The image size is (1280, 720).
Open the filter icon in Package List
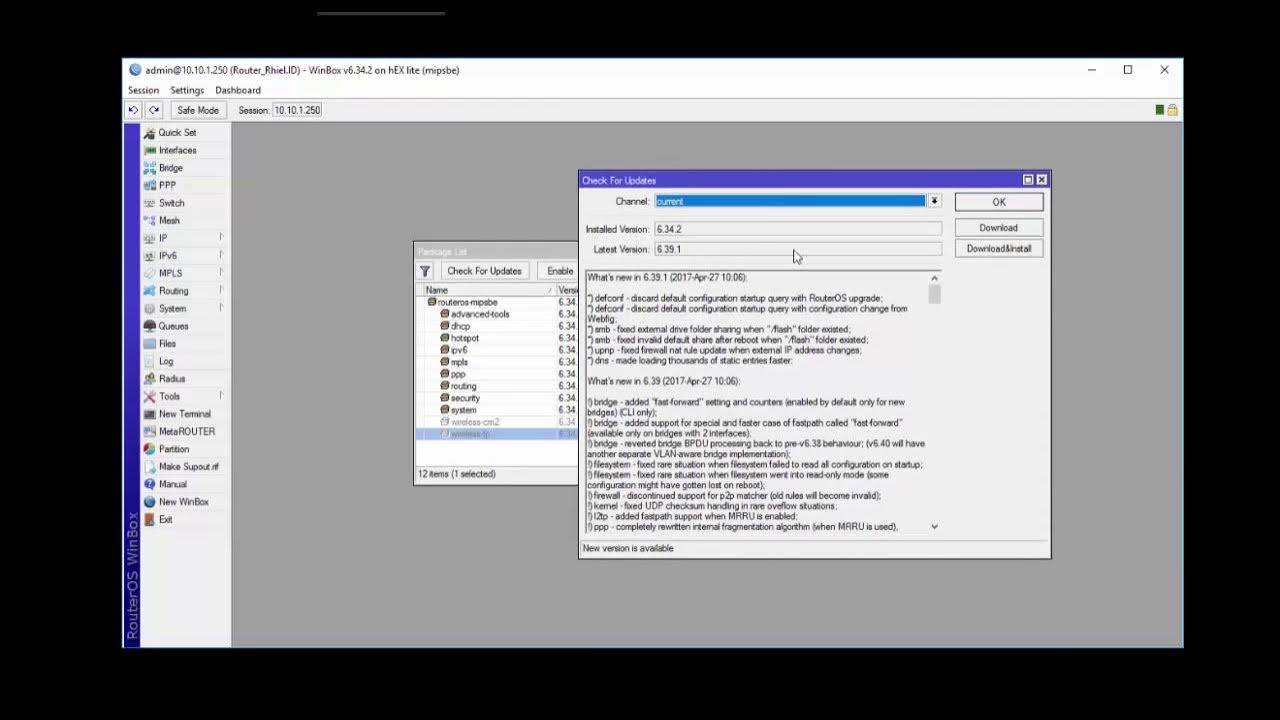coord(425,271)
